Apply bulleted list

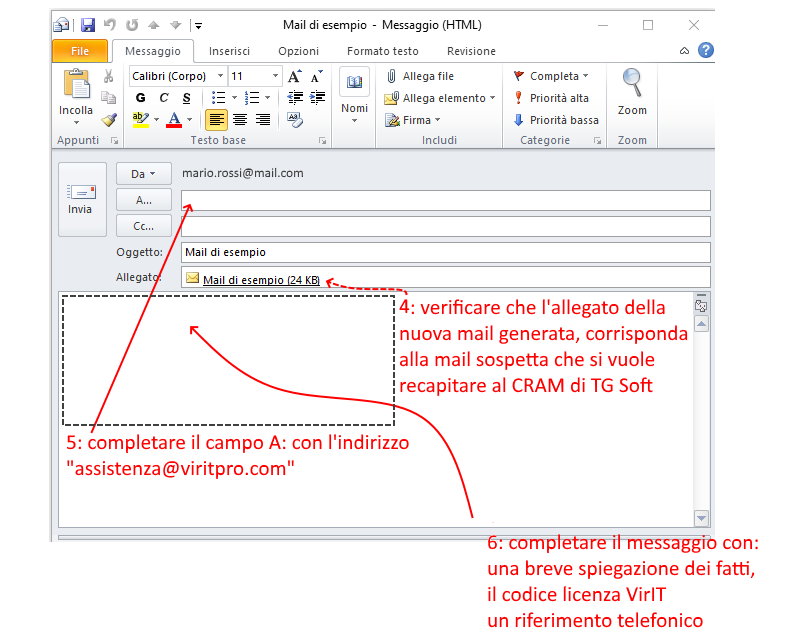(218, 98)
